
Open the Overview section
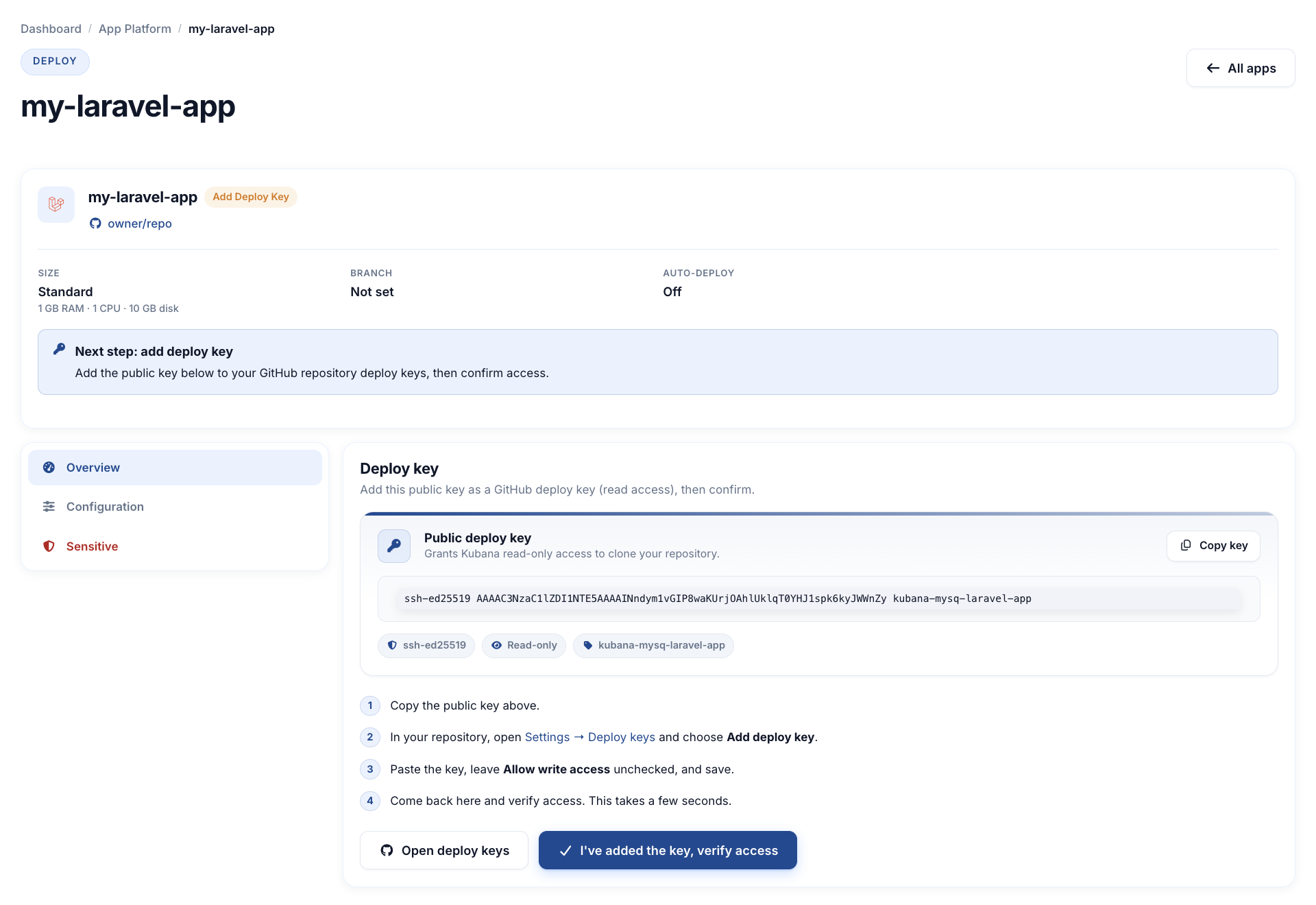(175, 468)
